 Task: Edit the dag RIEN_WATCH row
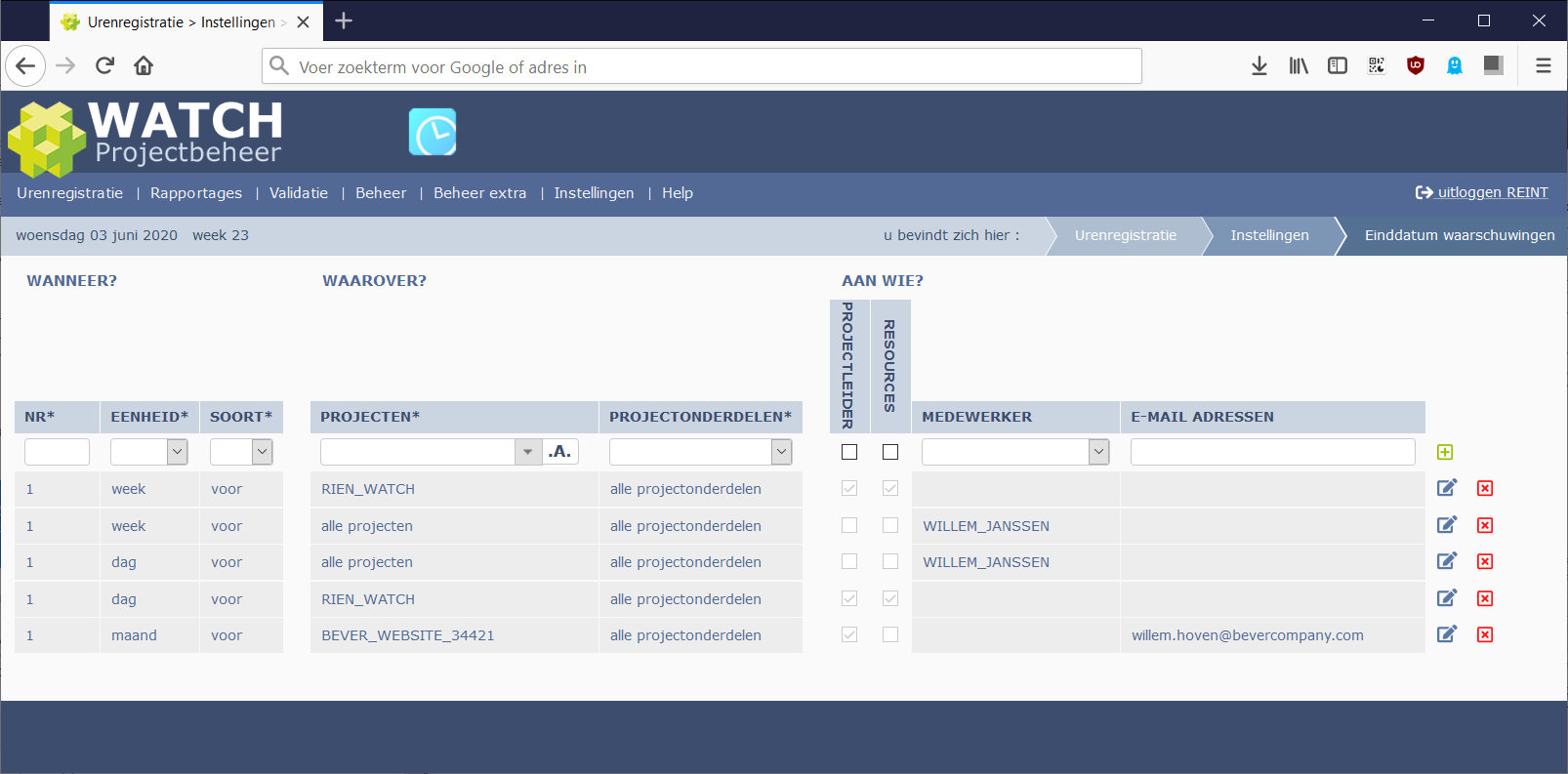pyautogui.click(x=1447, y=598)
